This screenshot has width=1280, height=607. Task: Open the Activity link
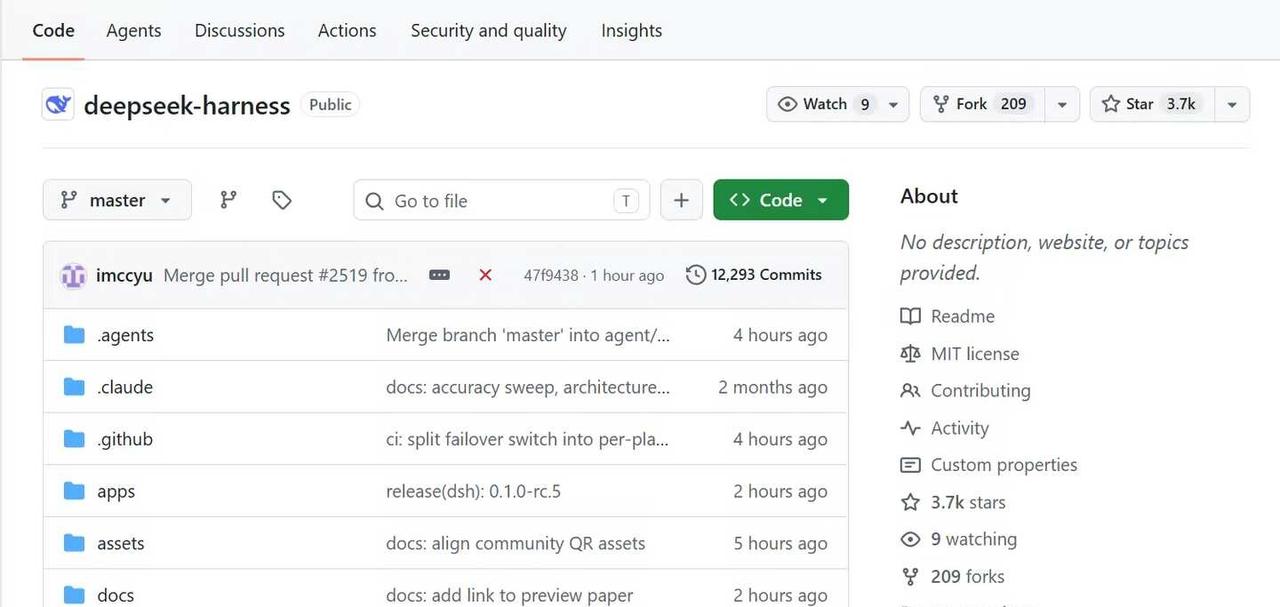click(960, 428)
